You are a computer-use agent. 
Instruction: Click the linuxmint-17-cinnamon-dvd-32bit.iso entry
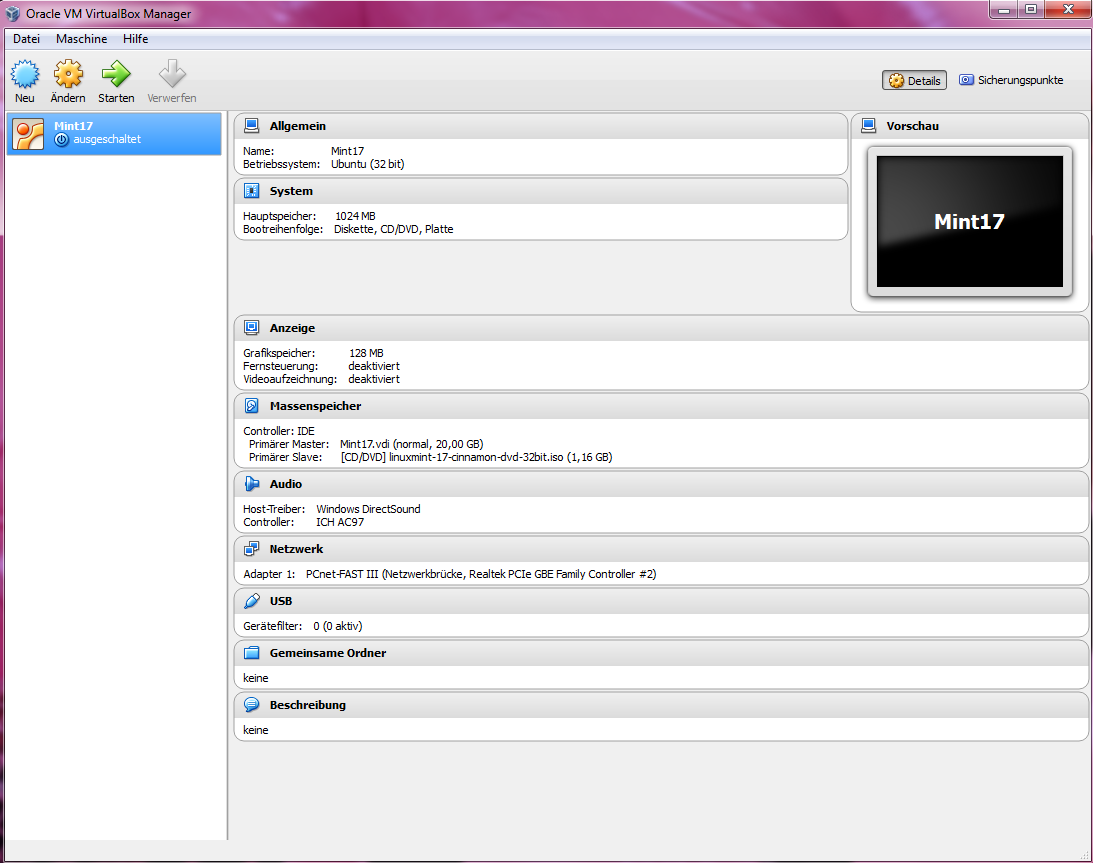point(476,457)
